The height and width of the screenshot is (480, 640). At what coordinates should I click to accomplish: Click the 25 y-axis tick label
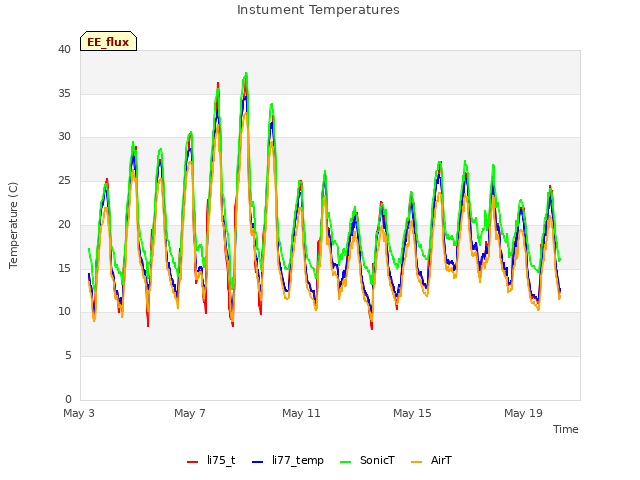(x=64, y=180)
